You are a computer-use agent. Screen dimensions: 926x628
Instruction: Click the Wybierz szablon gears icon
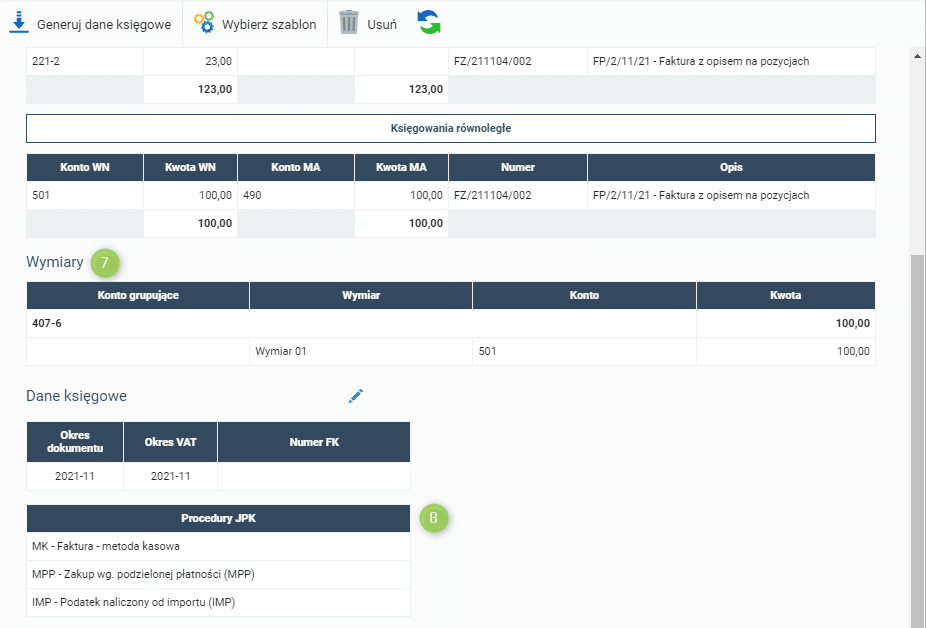tap(204, 22)
